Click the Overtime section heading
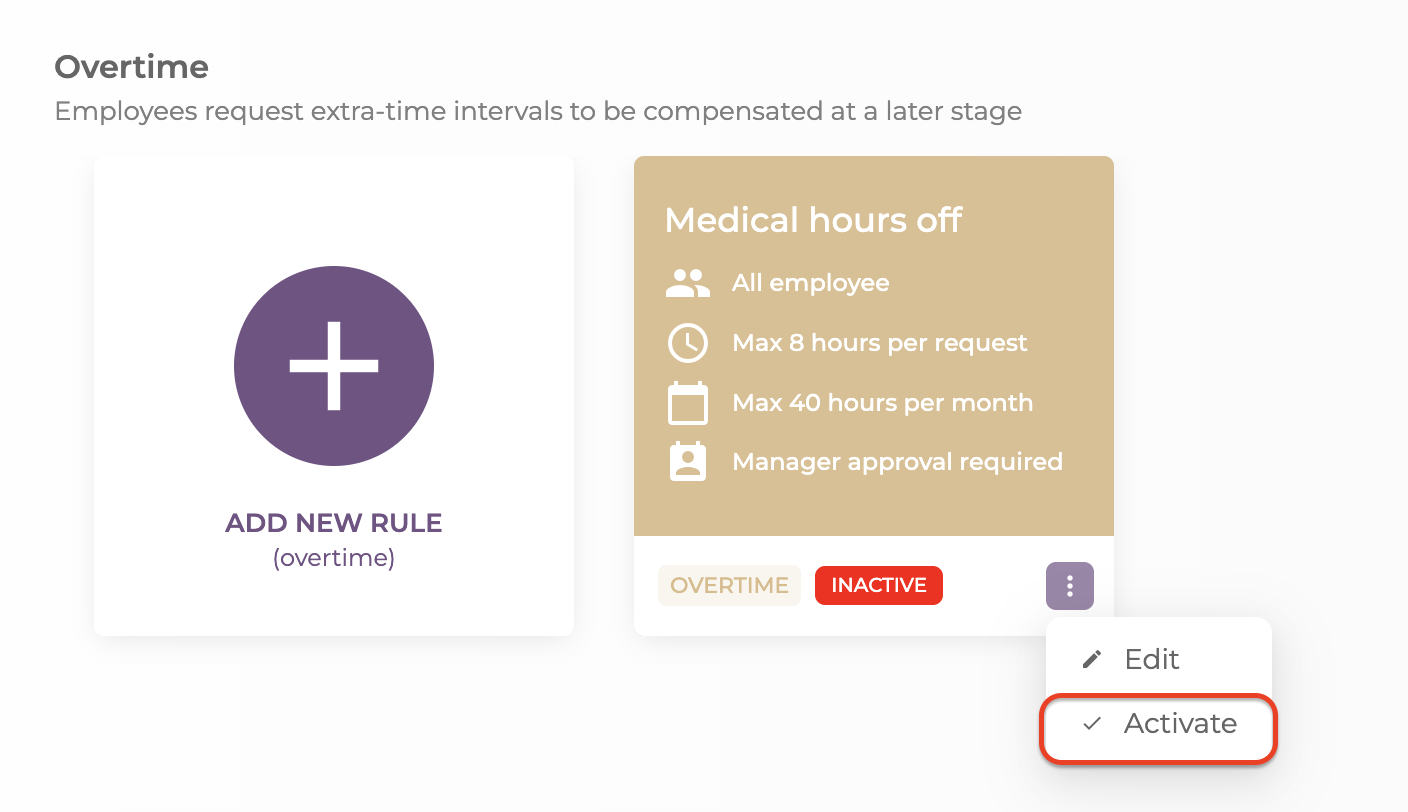 pos(131,67)
